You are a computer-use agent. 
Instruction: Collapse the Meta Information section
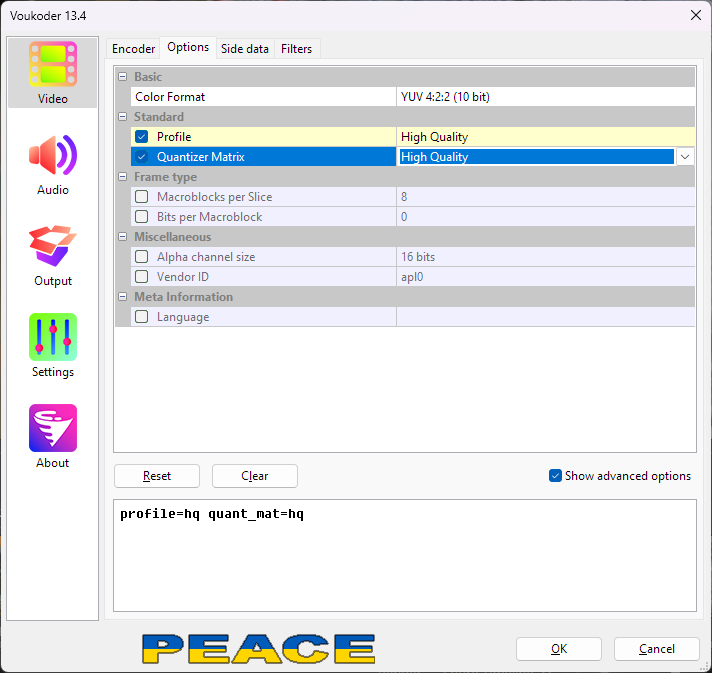point(123,297)
